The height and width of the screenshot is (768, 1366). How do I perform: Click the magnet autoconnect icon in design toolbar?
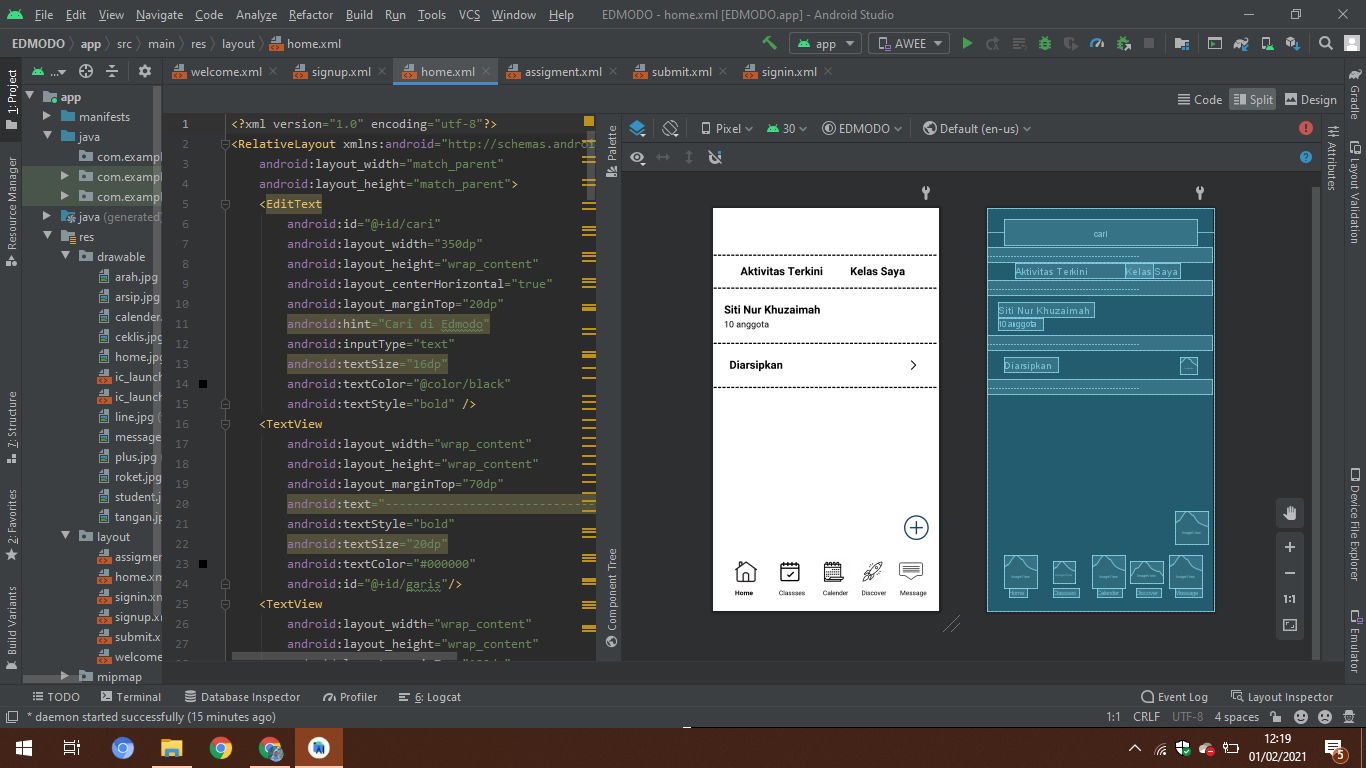(x=714, y=157)
